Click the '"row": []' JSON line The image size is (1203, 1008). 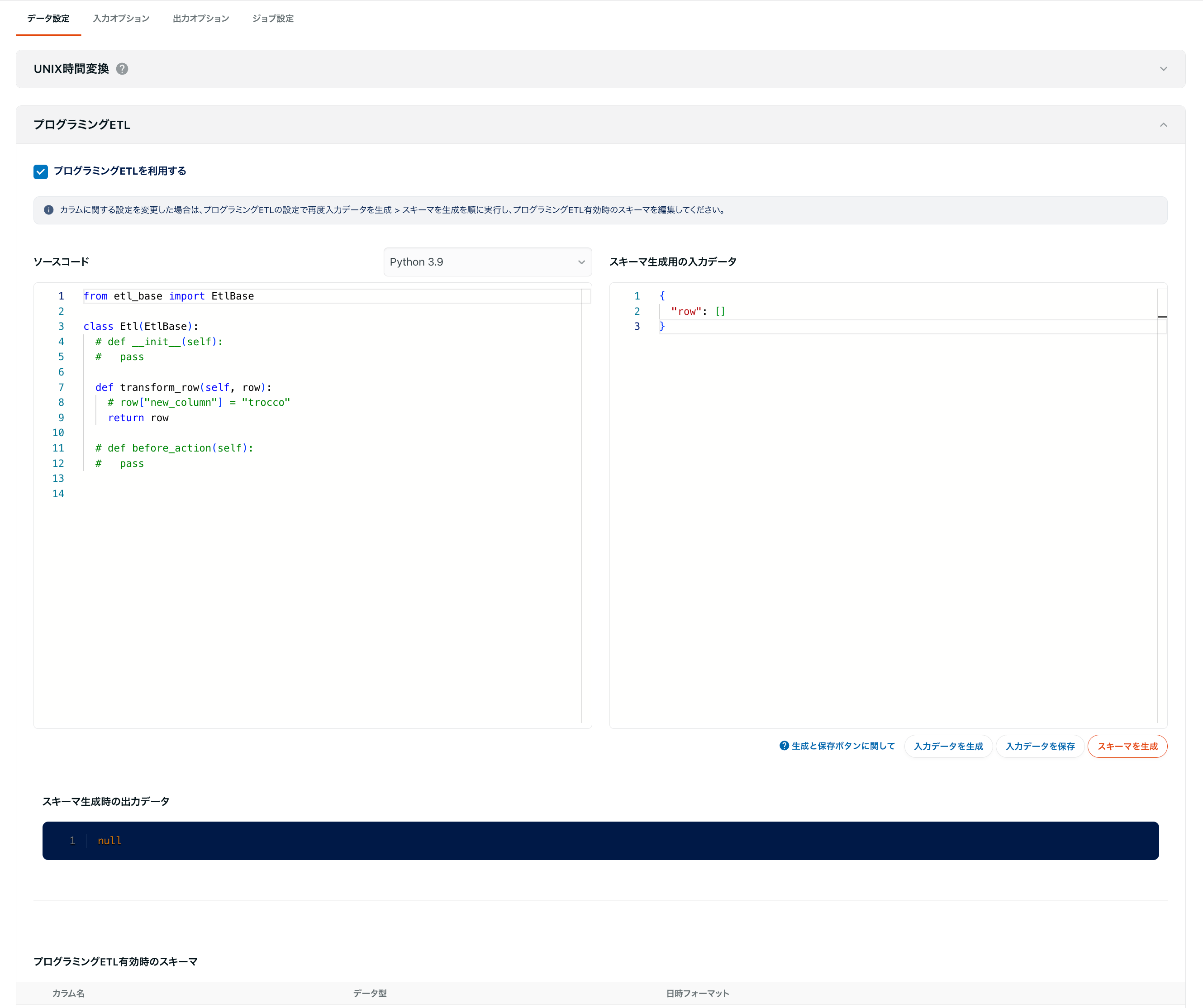pos(698,312)
